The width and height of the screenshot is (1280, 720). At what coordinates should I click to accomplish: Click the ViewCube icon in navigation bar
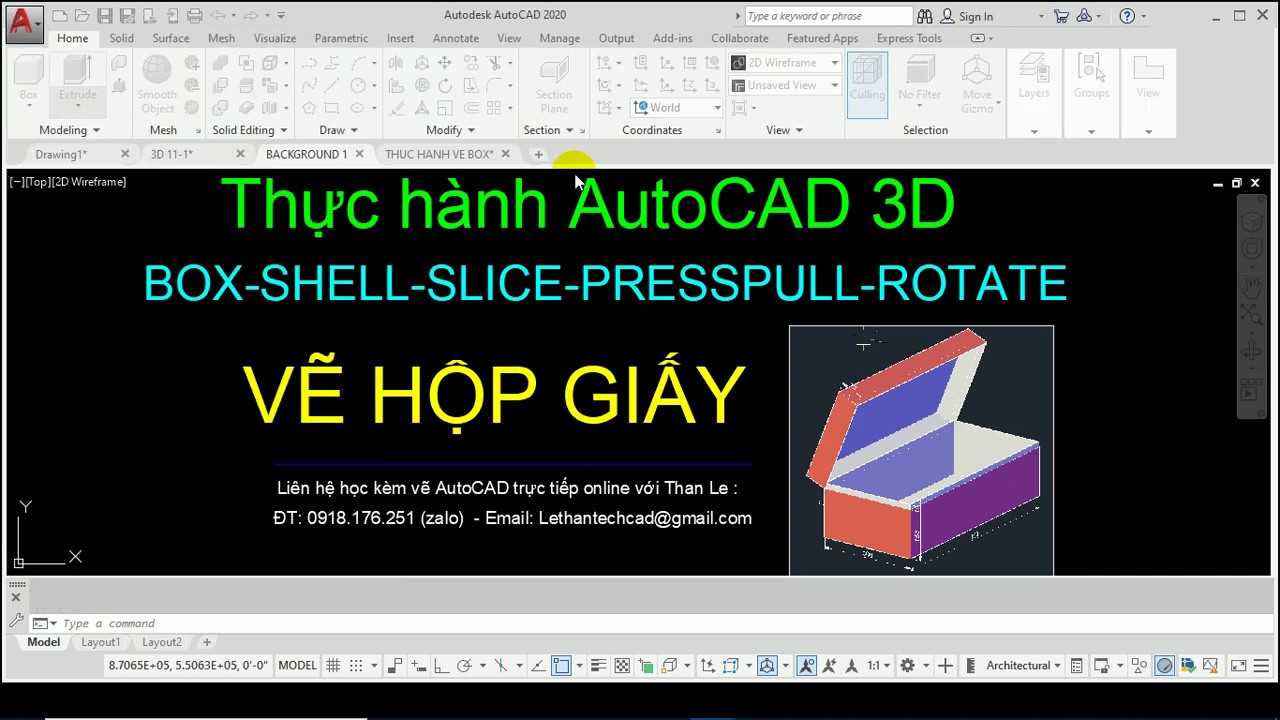[x=1252, y=221]
